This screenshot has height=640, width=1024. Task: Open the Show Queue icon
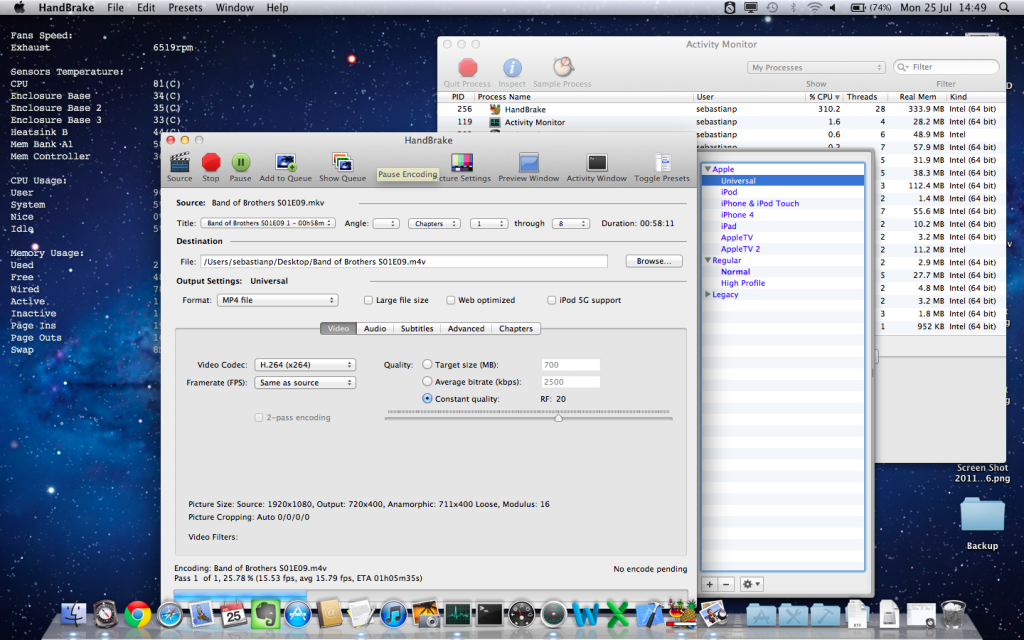click(x=342, y=163)
